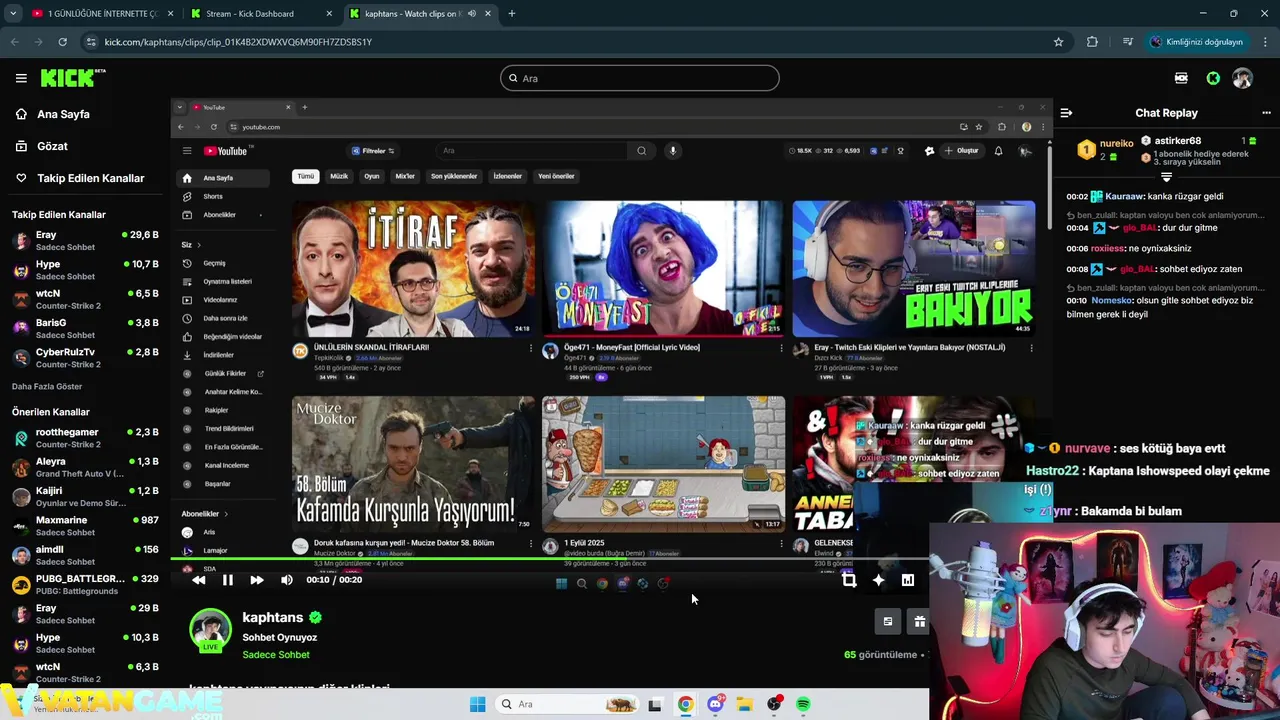Viewport: 1280px width, 720px height.
Task: Open Maxmarine channel with 987 viewers
Action: point(85,526)
